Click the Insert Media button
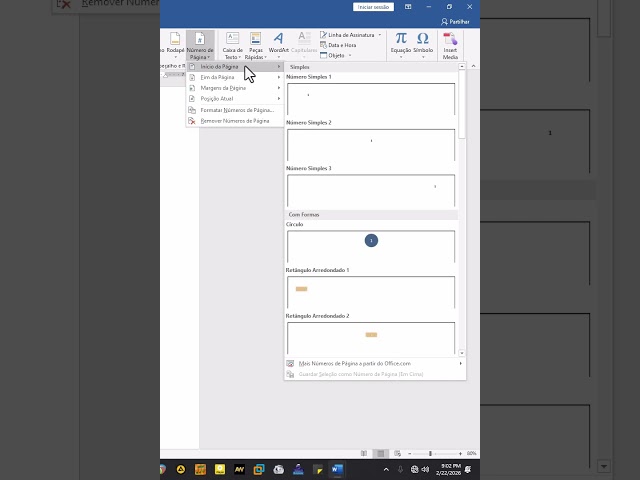The image size is (640, 480). point(450,45)
